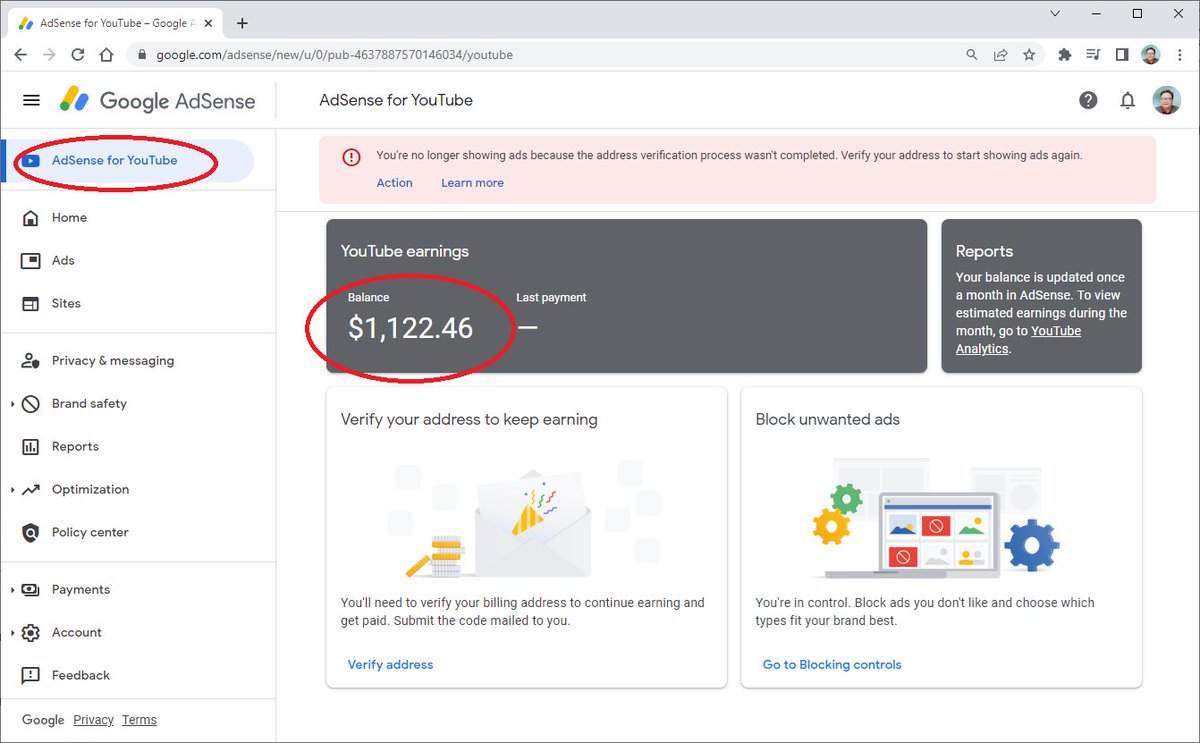Select AdSense for YouTube in the sidebar
Image resolution: width=1200 pixels, height=743 pixels.
(x=129, y=161)
